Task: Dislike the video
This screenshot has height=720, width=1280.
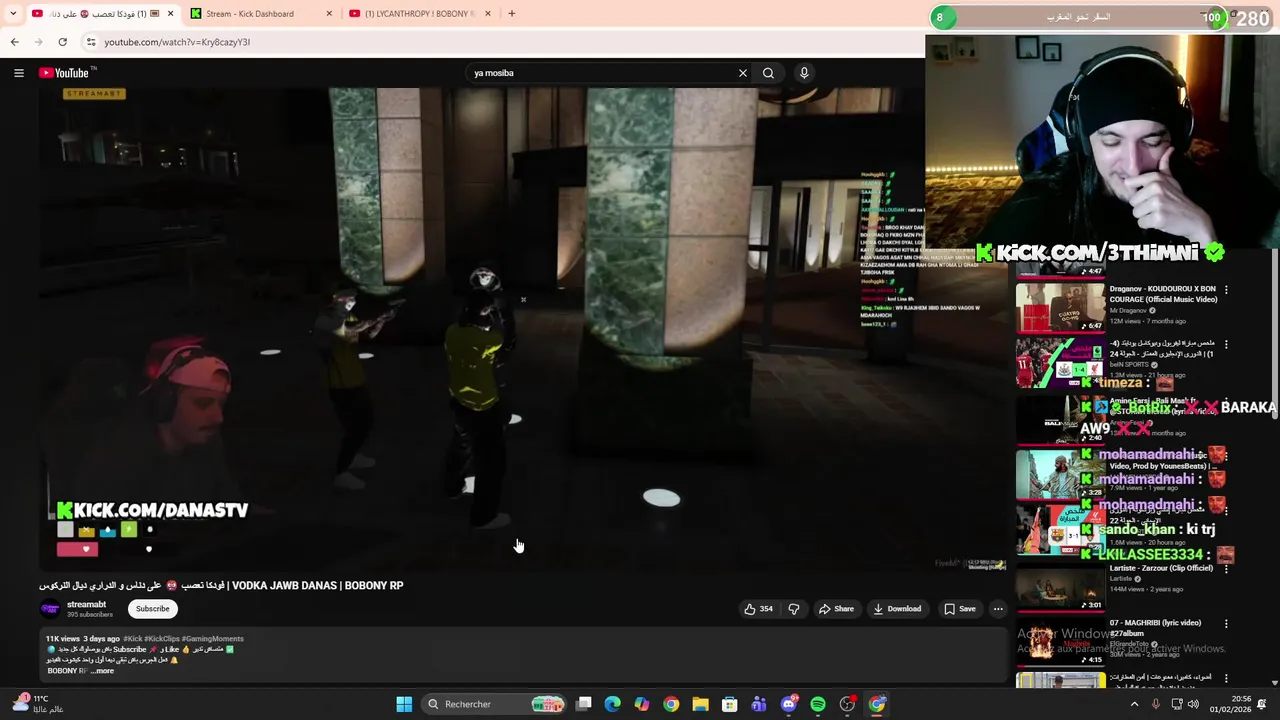Action: 794,609
